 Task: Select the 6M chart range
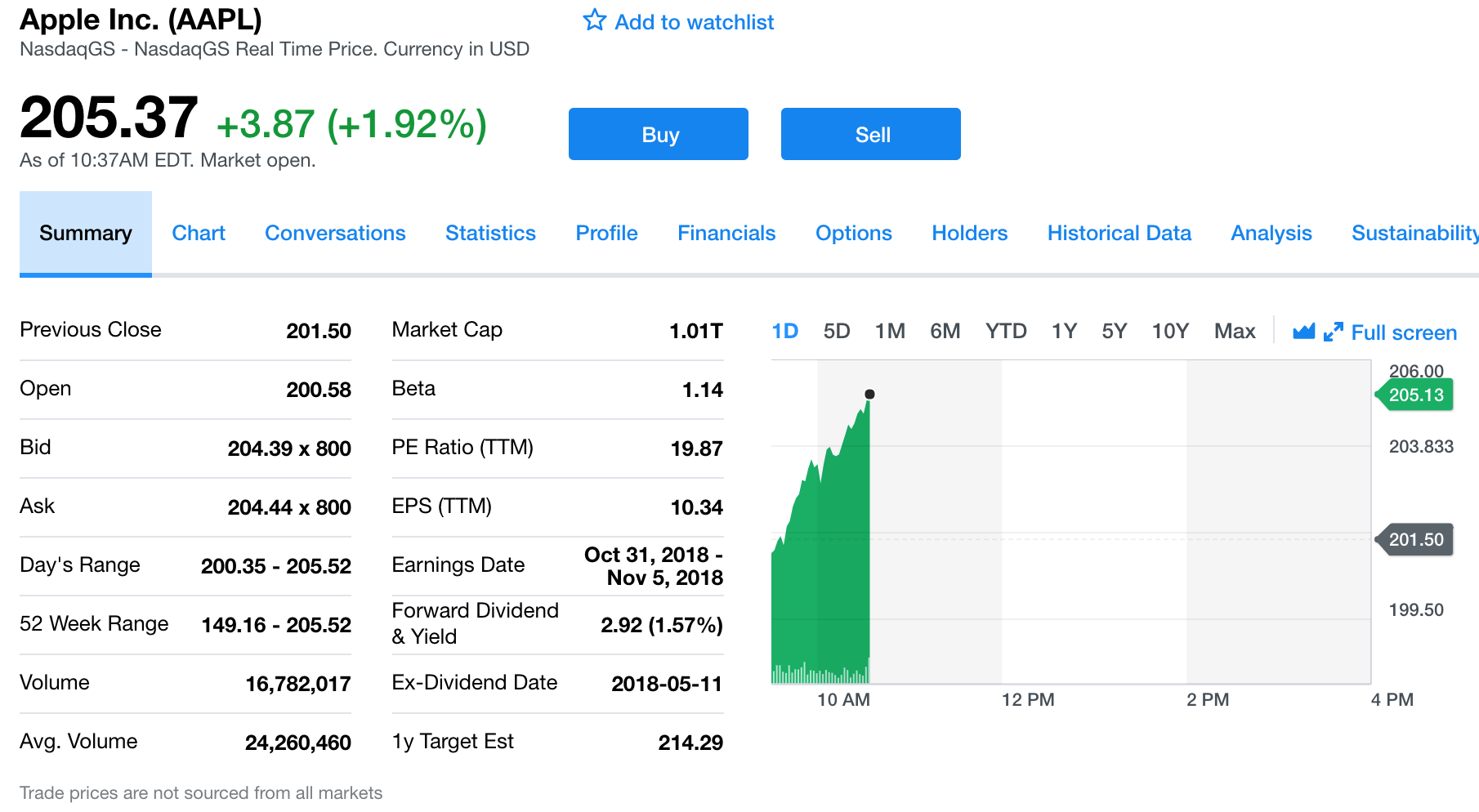coord(945,331)
